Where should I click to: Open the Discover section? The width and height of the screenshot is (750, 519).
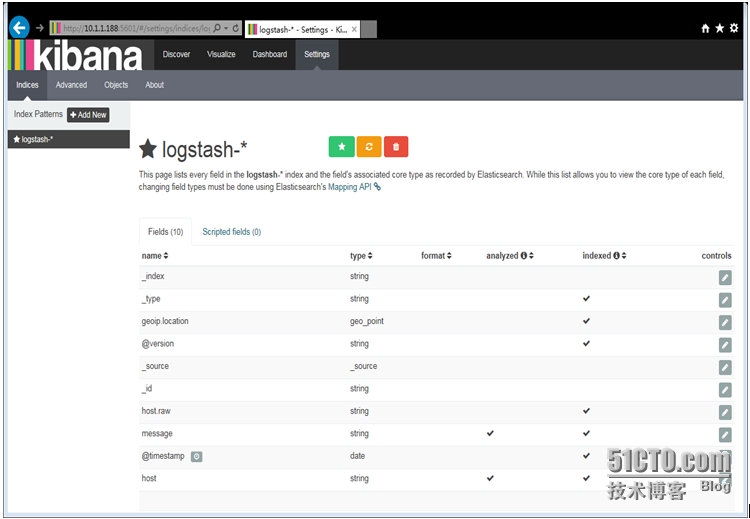176,55
